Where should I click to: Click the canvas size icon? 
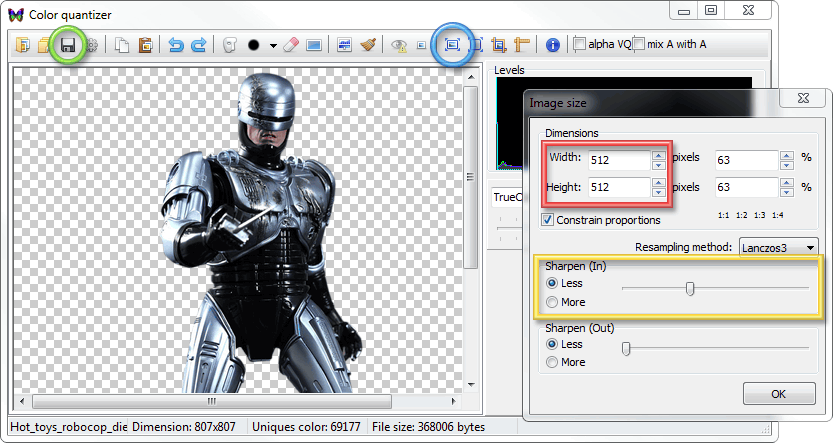click(x=476, y=45)
